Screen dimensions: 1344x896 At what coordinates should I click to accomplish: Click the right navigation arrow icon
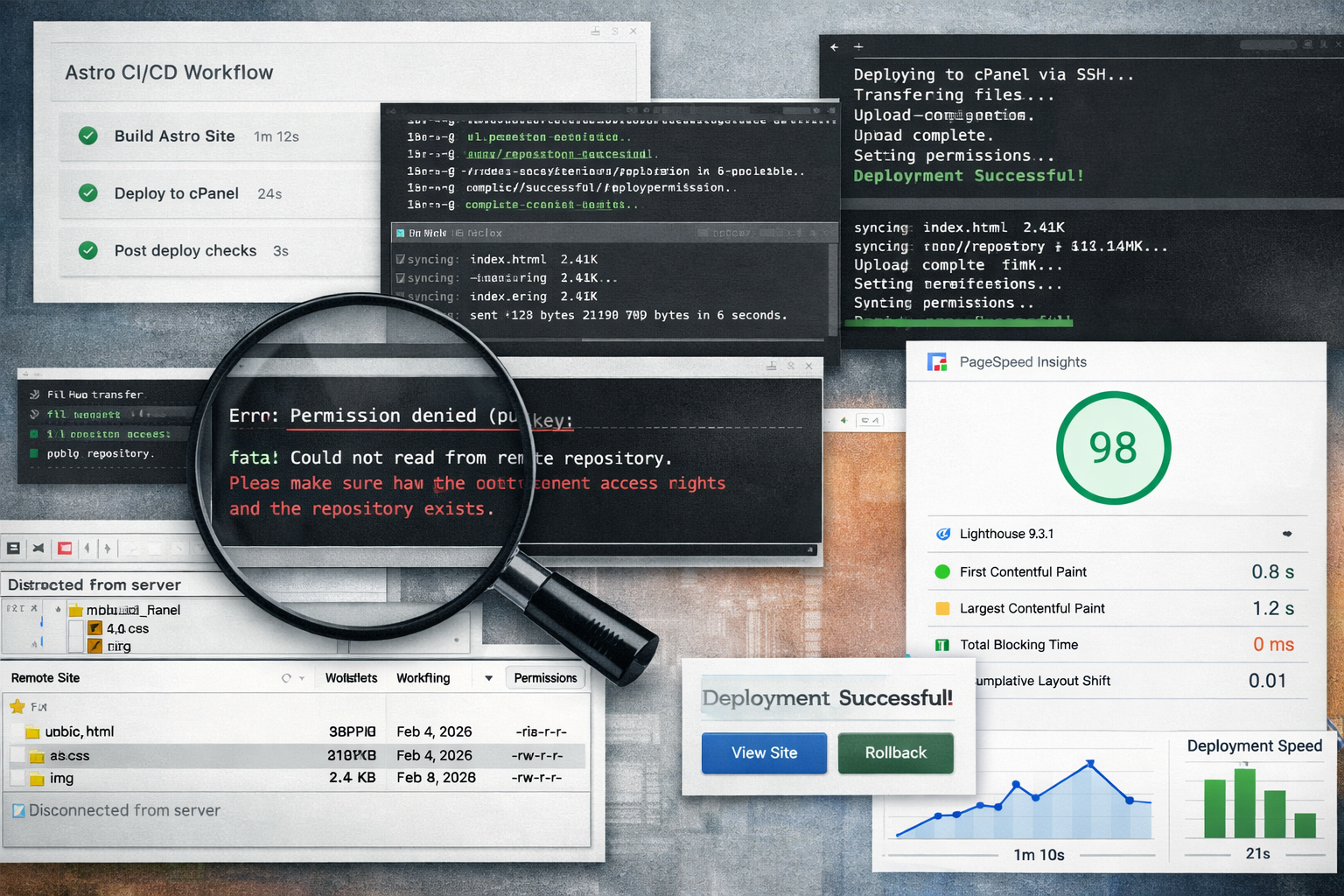pos(107,548)
